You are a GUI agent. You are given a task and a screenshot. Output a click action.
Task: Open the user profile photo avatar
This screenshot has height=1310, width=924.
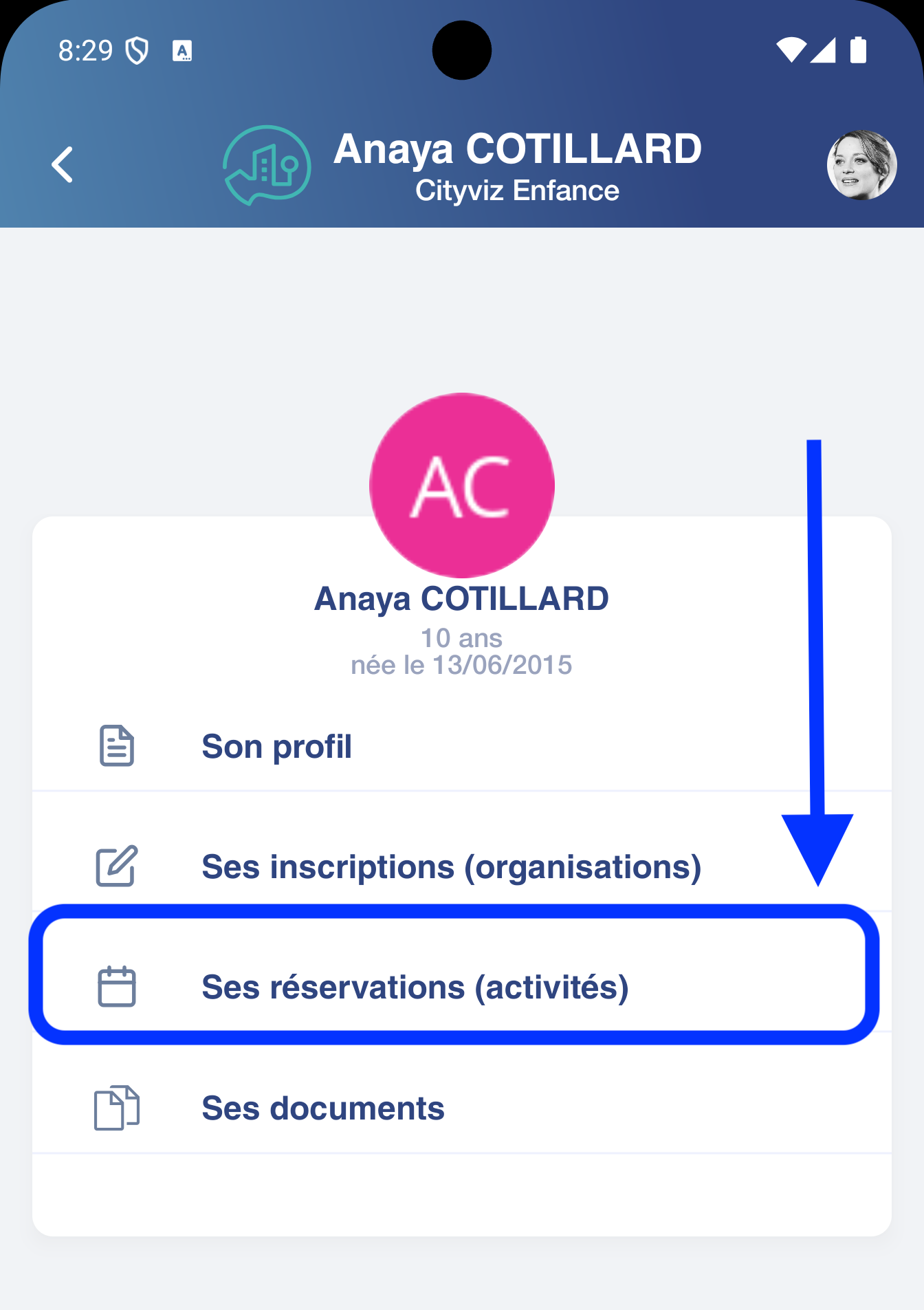pyautogui.click(x=861, y=165)
